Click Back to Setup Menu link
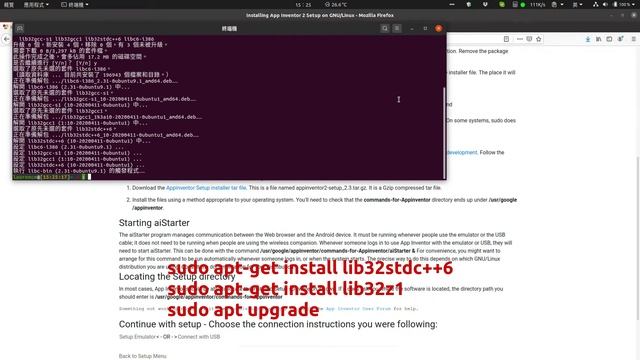The height and width of the screenshot is (360, 640). tap(142, 356)
